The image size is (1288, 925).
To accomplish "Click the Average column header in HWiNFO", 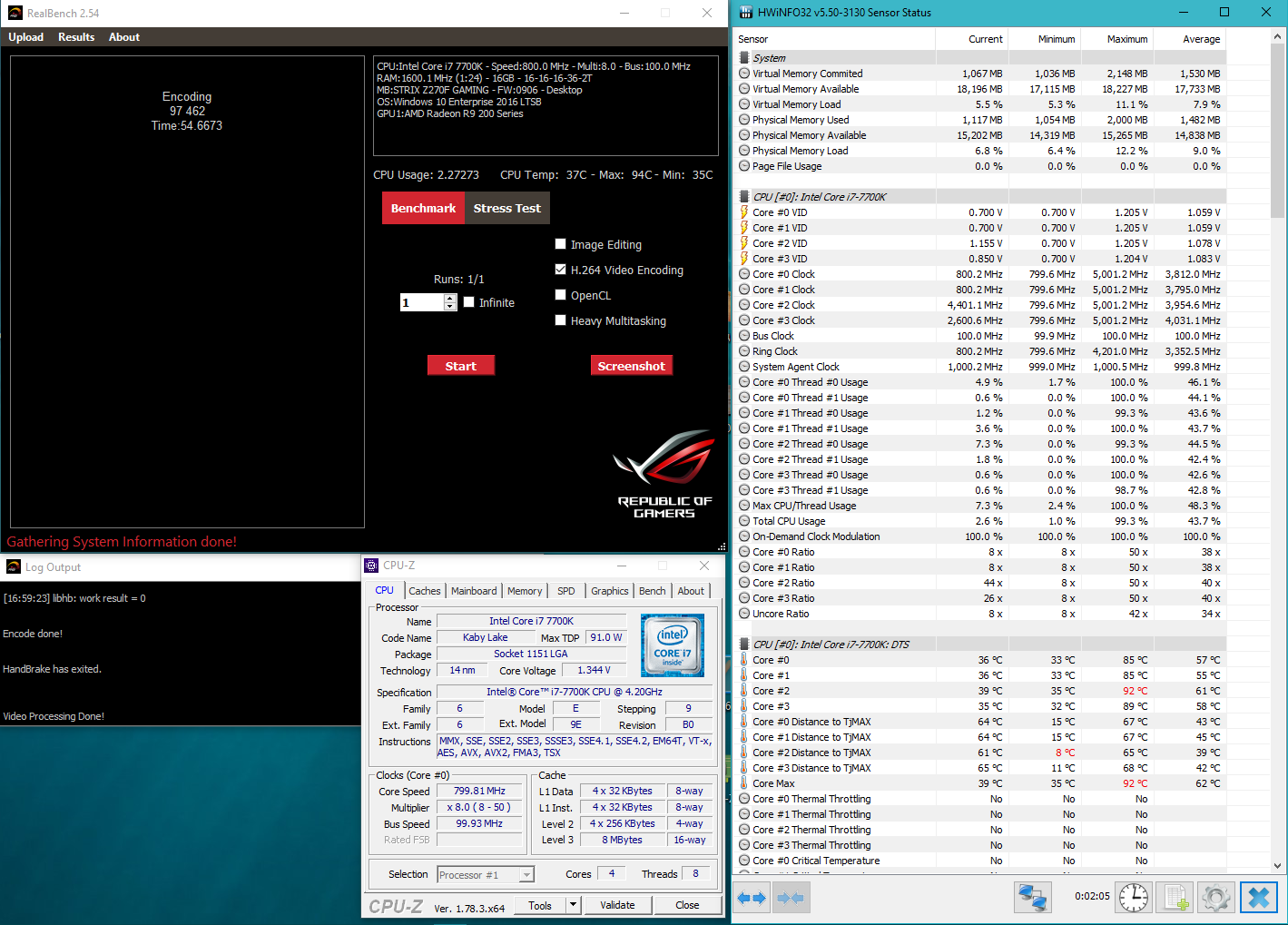I will (x=1188, y=39).
